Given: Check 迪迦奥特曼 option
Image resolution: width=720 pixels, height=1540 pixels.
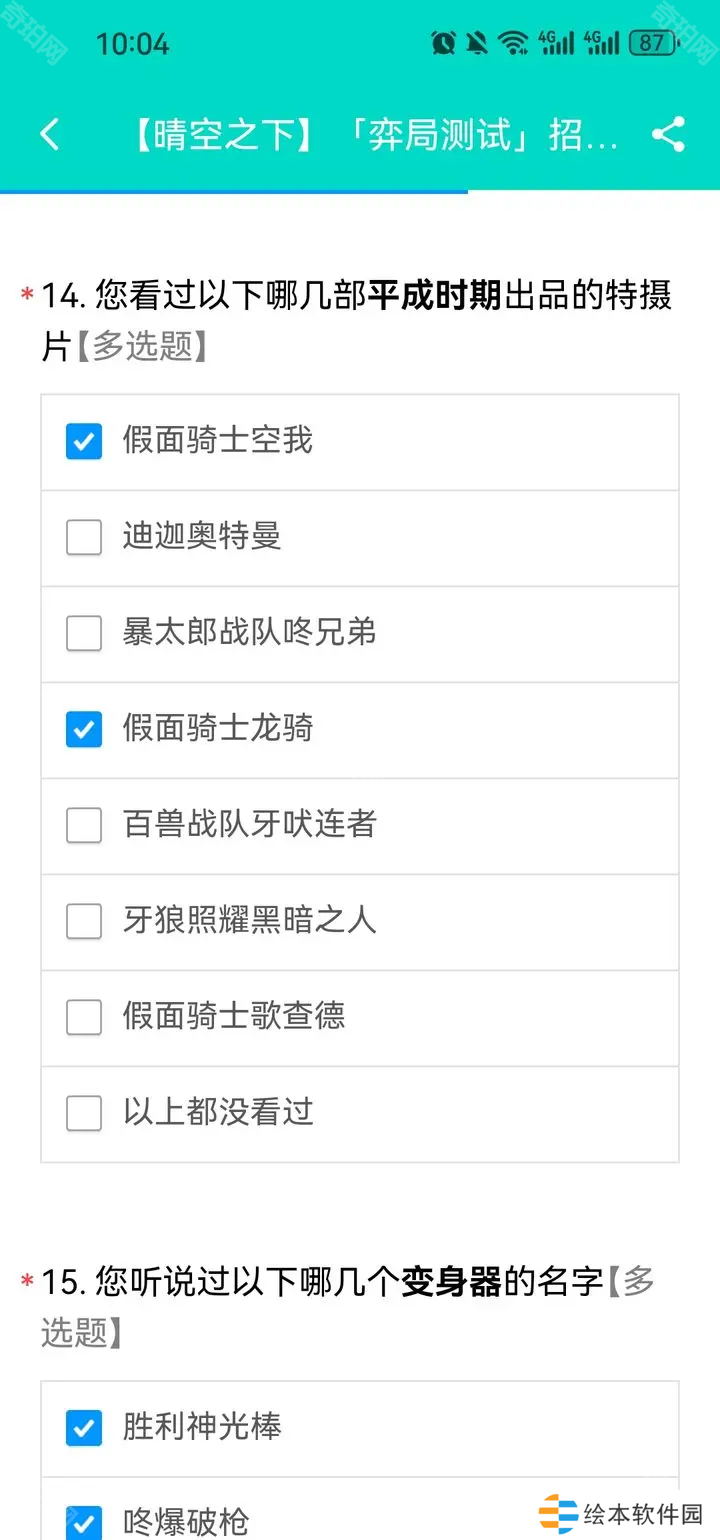Looking at the screenshot, I should click(x=84, y=537).
